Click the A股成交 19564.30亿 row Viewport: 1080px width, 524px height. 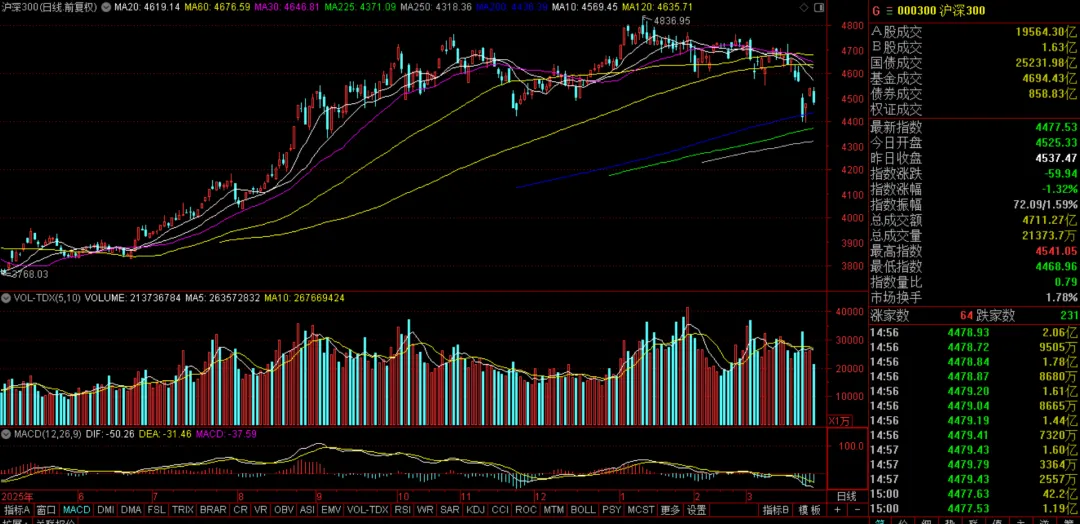[x=974, y=32]
